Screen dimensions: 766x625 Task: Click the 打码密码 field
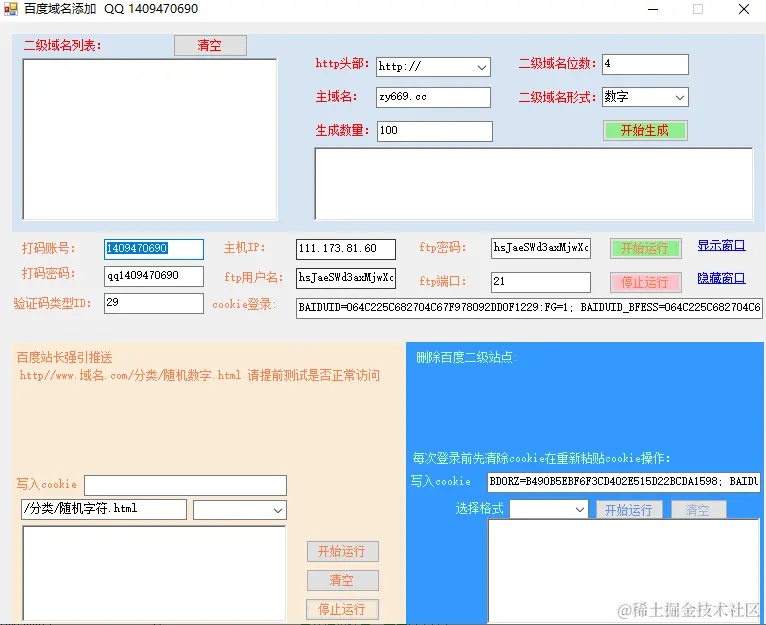154,276
